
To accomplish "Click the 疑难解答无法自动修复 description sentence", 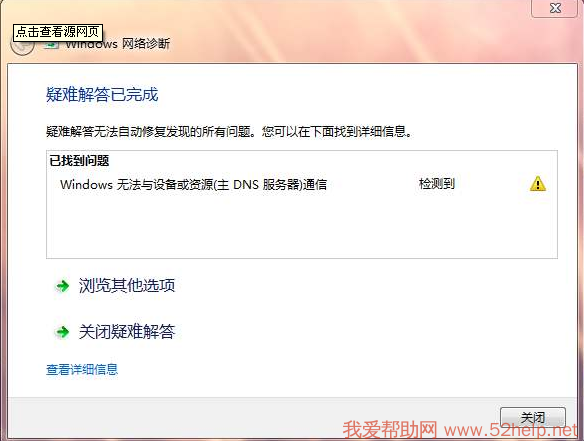I will pyautogui.click(x=229, y=131).
